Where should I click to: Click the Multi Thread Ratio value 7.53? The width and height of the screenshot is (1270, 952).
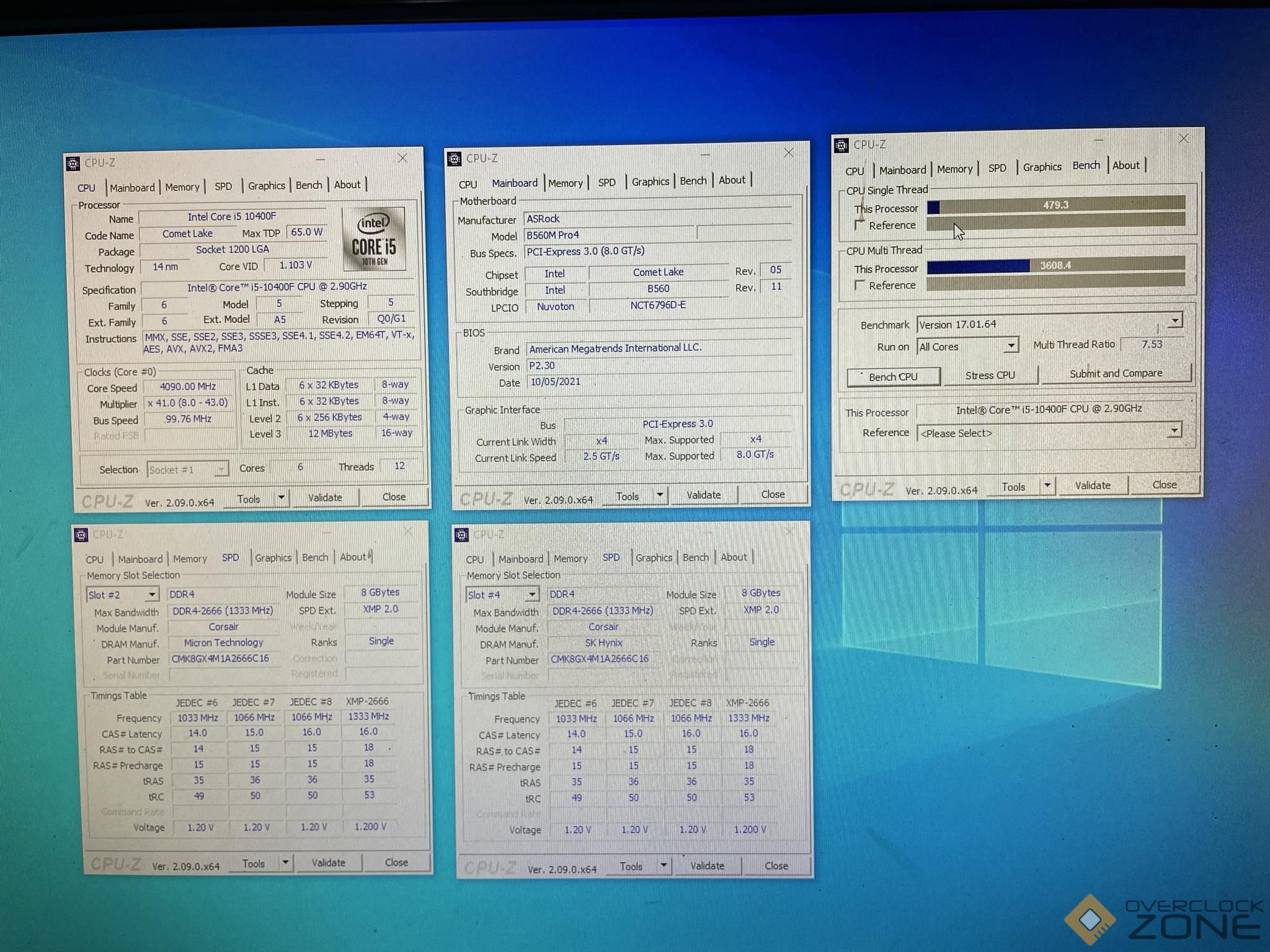click(x=1152, y=345)
